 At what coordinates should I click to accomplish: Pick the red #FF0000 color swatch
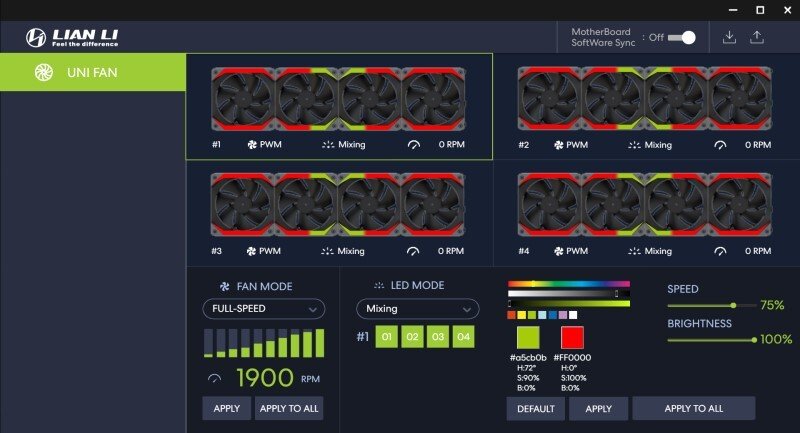coord(572,337)
